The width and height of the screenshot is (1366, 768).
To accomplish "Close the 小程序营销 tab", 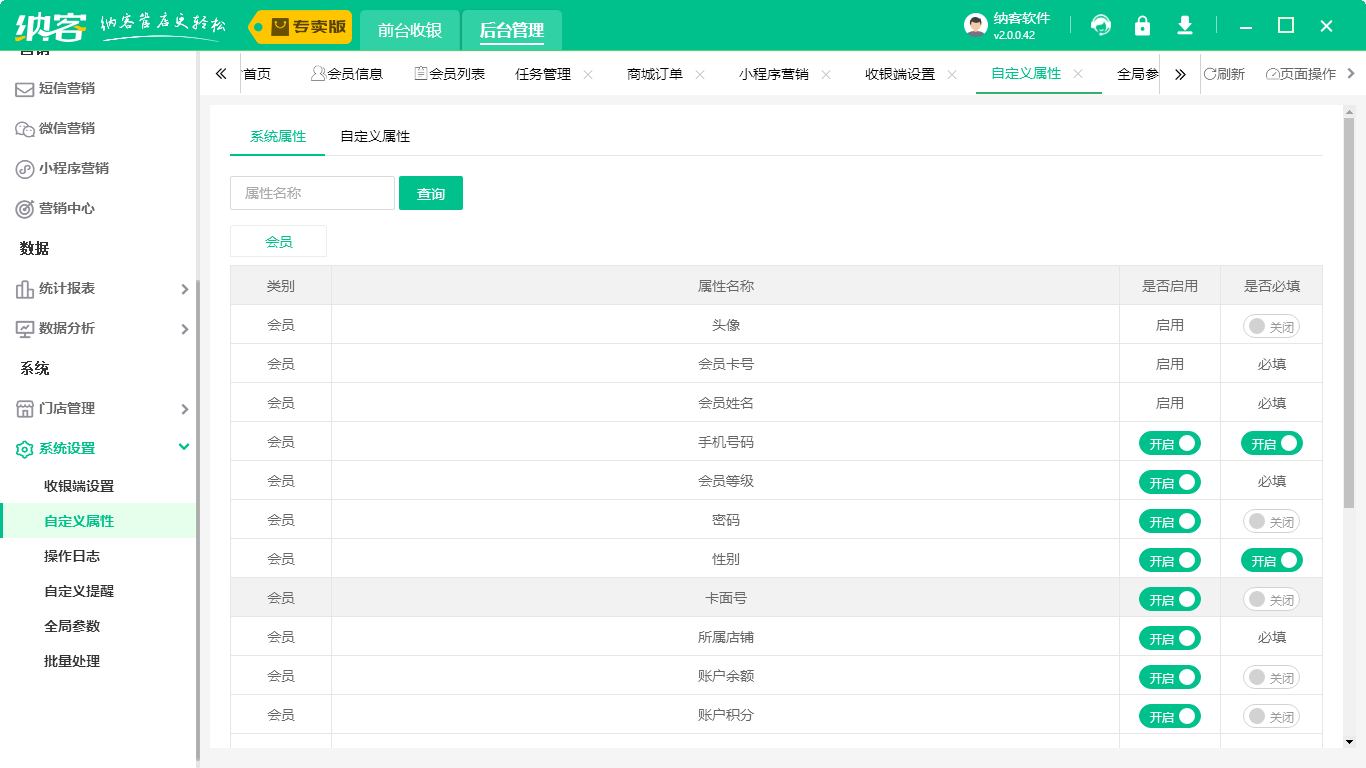I will coord(826,74).
